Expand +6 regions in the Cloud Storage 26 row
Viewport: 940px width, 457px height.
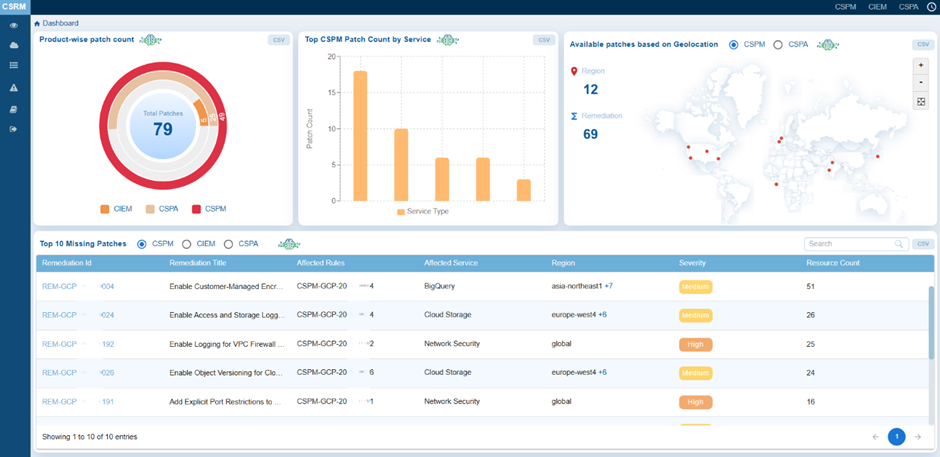603,315
